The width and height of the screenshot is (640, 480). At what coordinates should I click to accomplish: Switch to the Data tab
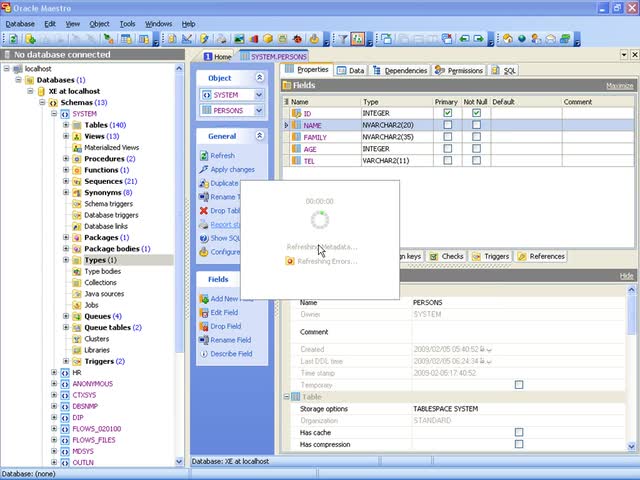[x=351, y=71]
